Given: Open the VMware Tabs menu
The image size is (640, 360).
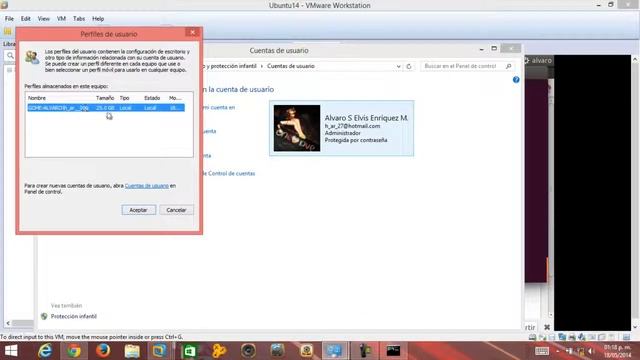Looking at the screenshot, I should [79, 19].
